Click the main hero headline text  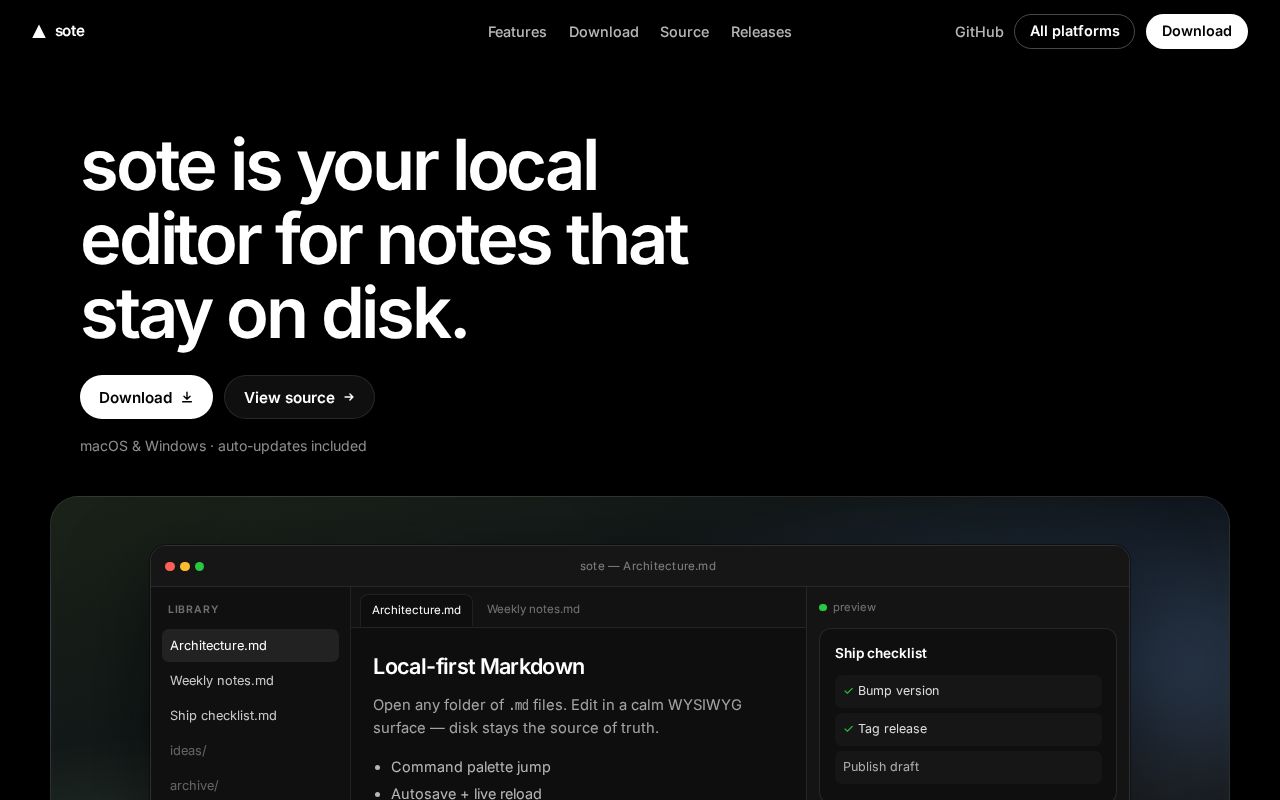tap(384, 240)
